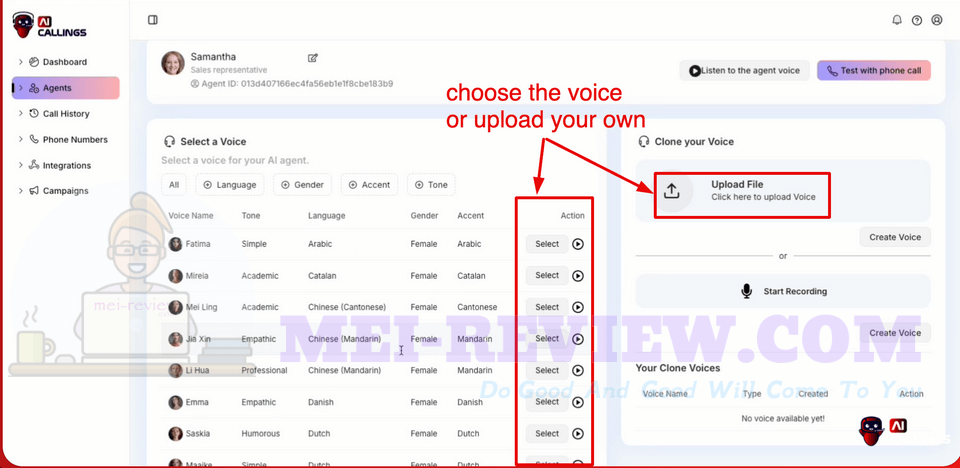Click Fatima's avatar thumbnail
The image size is (960, 468).
[x=176, y=244]
